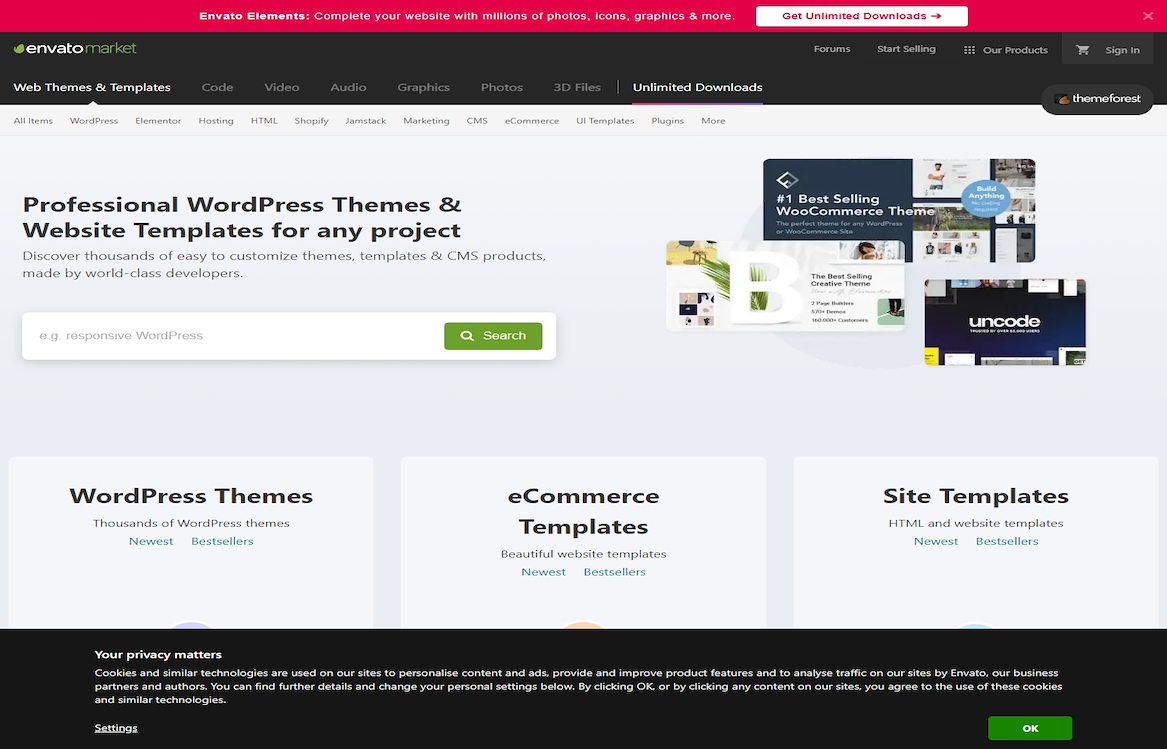Open the Jamstack submenu
Screen dimensions: 1167x749
365,121
